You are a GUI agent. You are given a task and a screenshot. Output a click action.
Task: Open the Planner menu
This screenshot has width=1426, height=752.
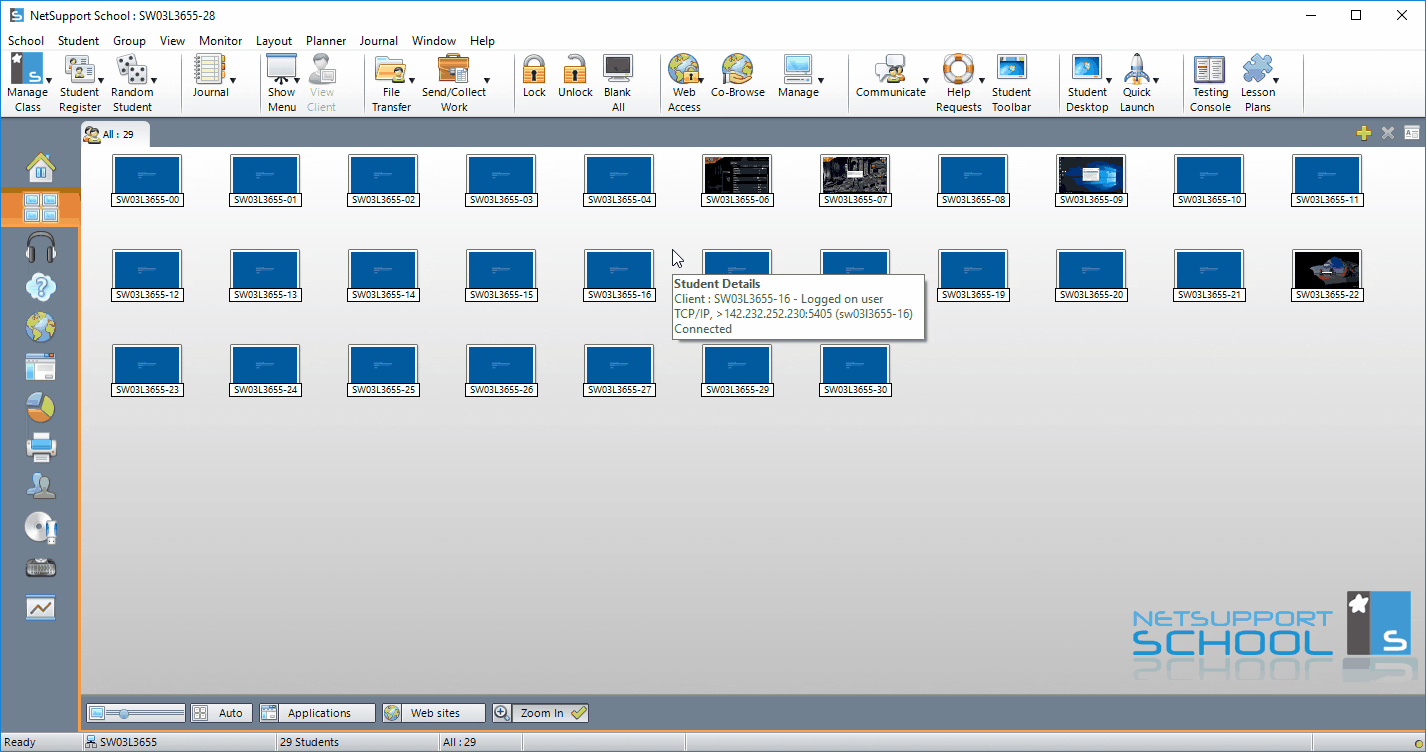(x=326, y=41)
